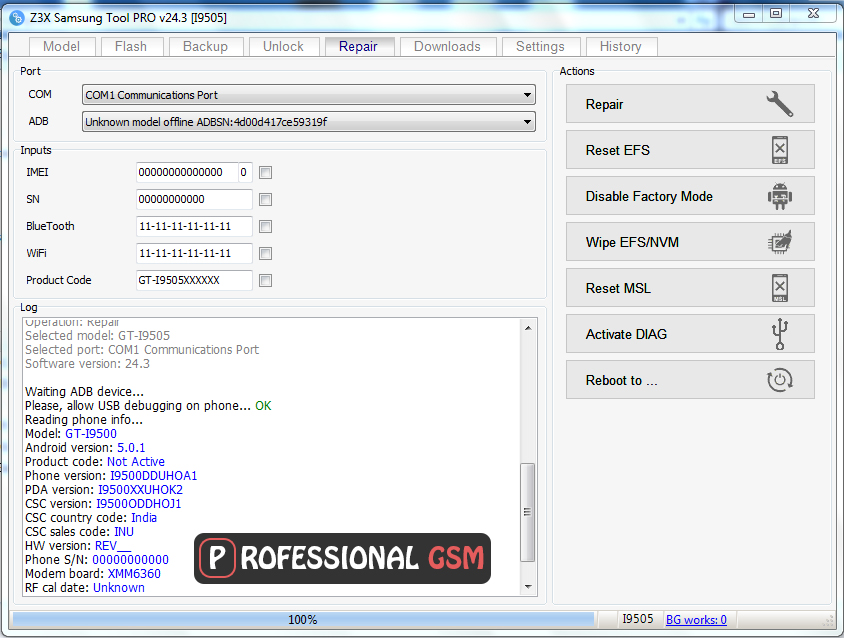Click 'PDA version: I9500XXUHOK2' log line
The height and width of the screenshot is (638, 844).
click(104, 489)
